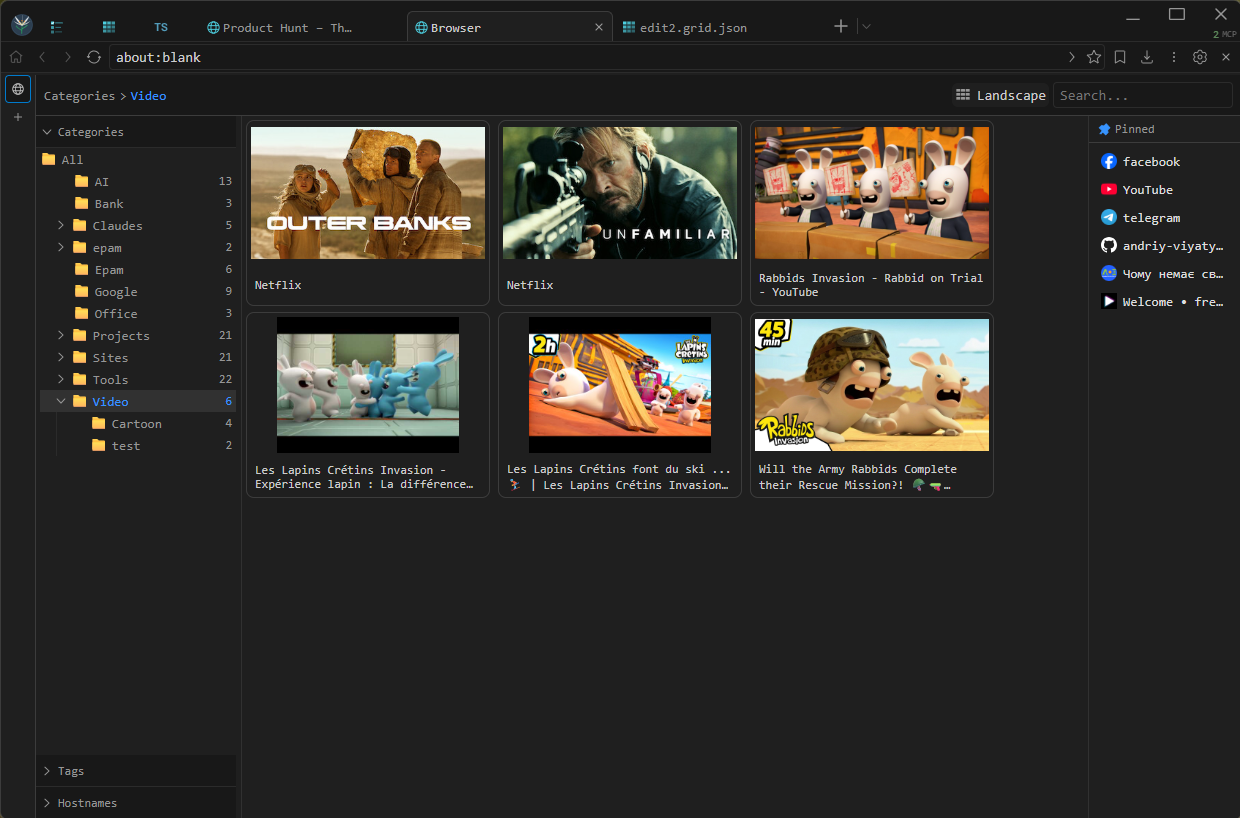The width and height of the screenshot is (1240, 818).
Task: Open the grid table tab icon
Action: point(109,27)
